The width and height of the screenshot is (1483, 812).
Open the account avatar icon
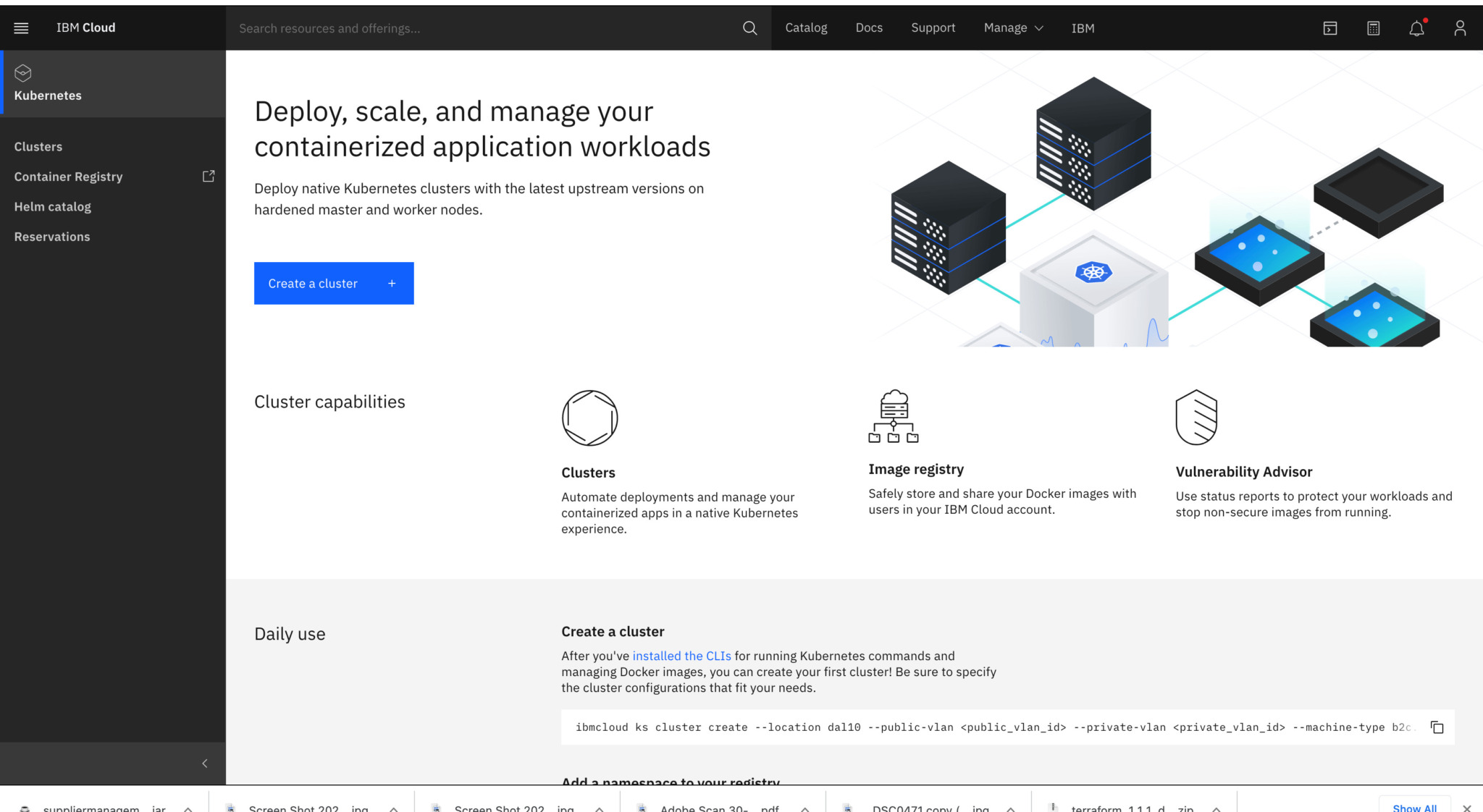tap(1460, 28)
